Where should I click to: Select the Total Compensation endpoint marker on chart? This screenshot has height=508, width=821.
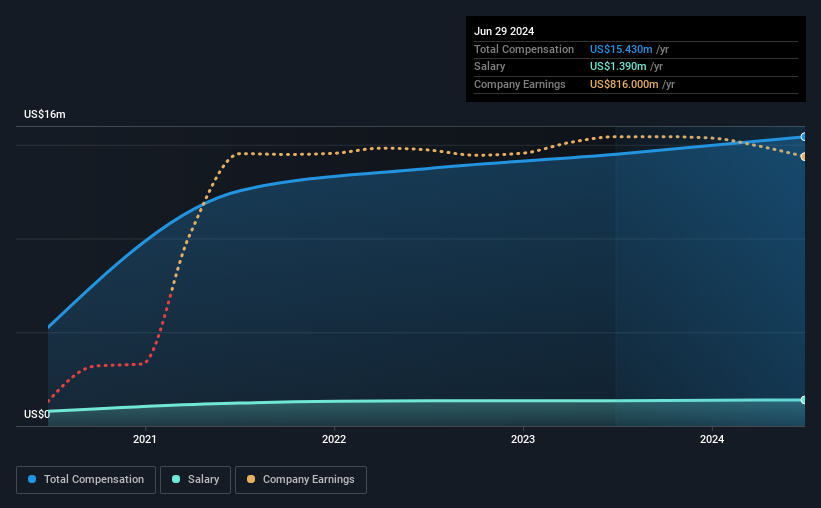click(x=803, y=137)
